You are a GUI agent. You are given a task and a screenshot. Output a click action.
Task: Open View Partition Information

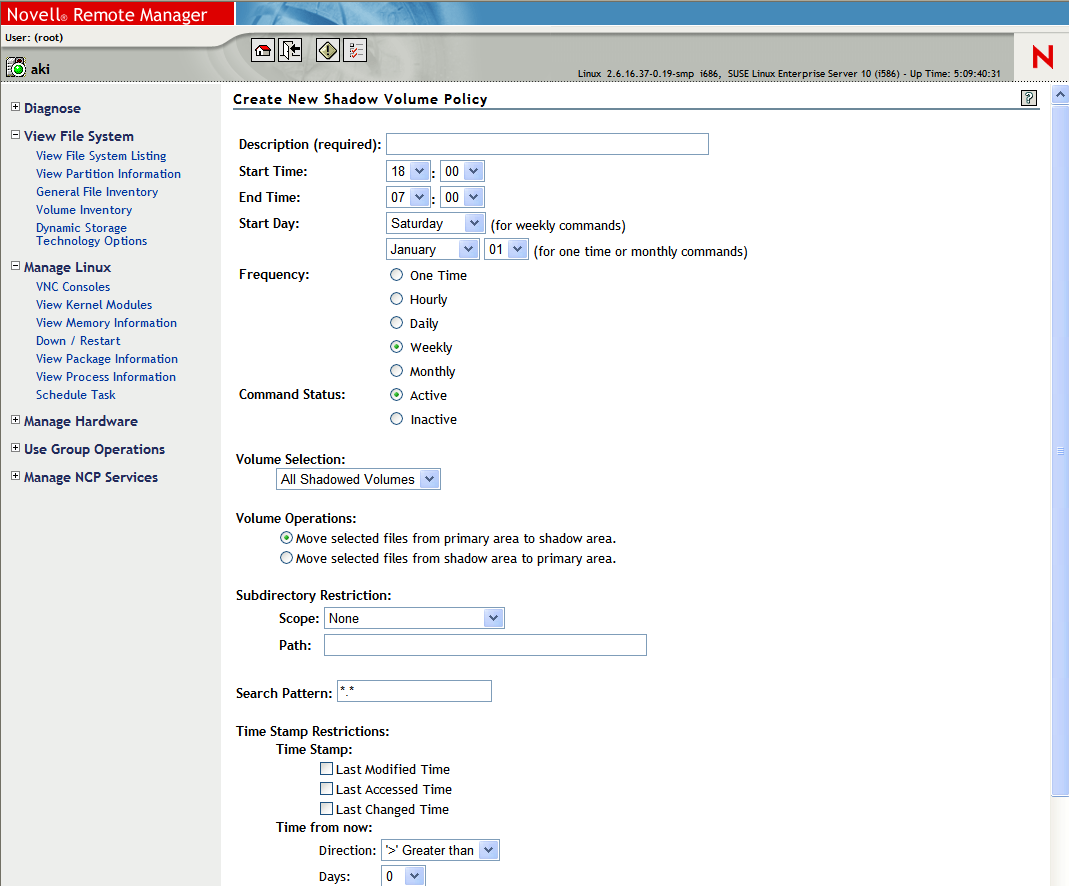pos(108,174)
